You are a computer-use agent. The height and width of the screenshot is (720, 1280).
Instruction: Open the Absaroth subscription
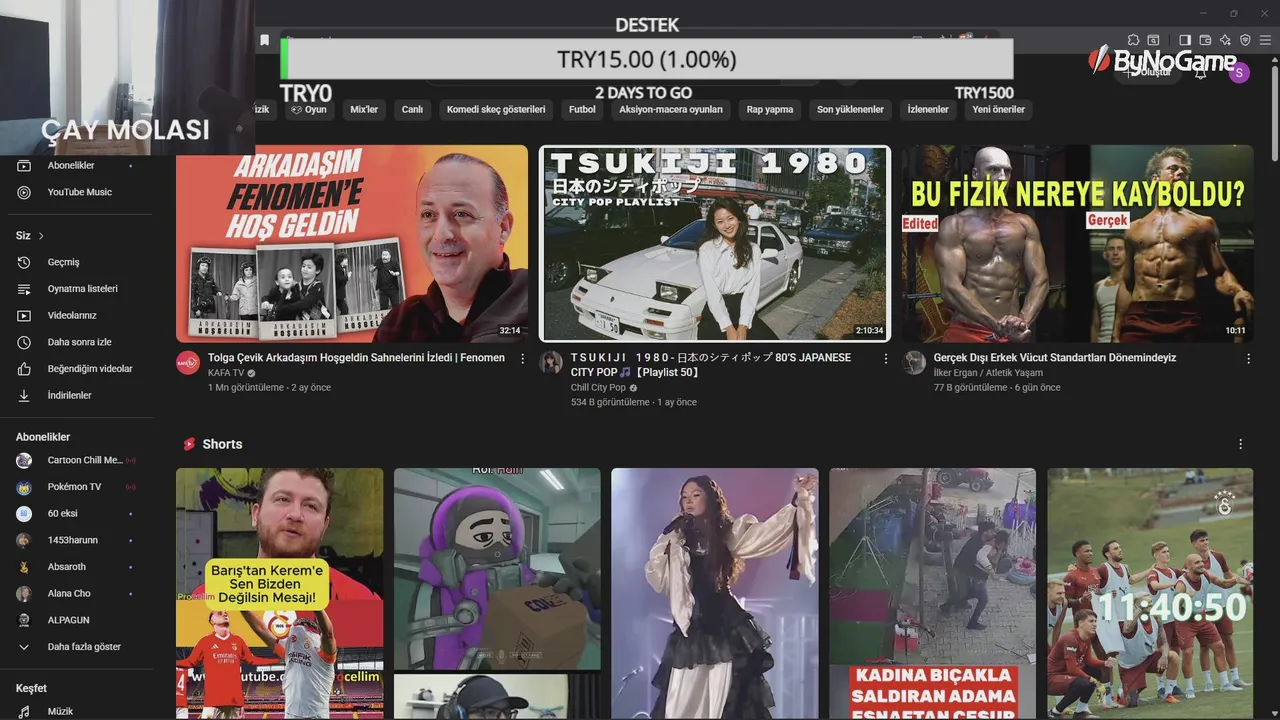pyautogui.click(x=77, y=567)
